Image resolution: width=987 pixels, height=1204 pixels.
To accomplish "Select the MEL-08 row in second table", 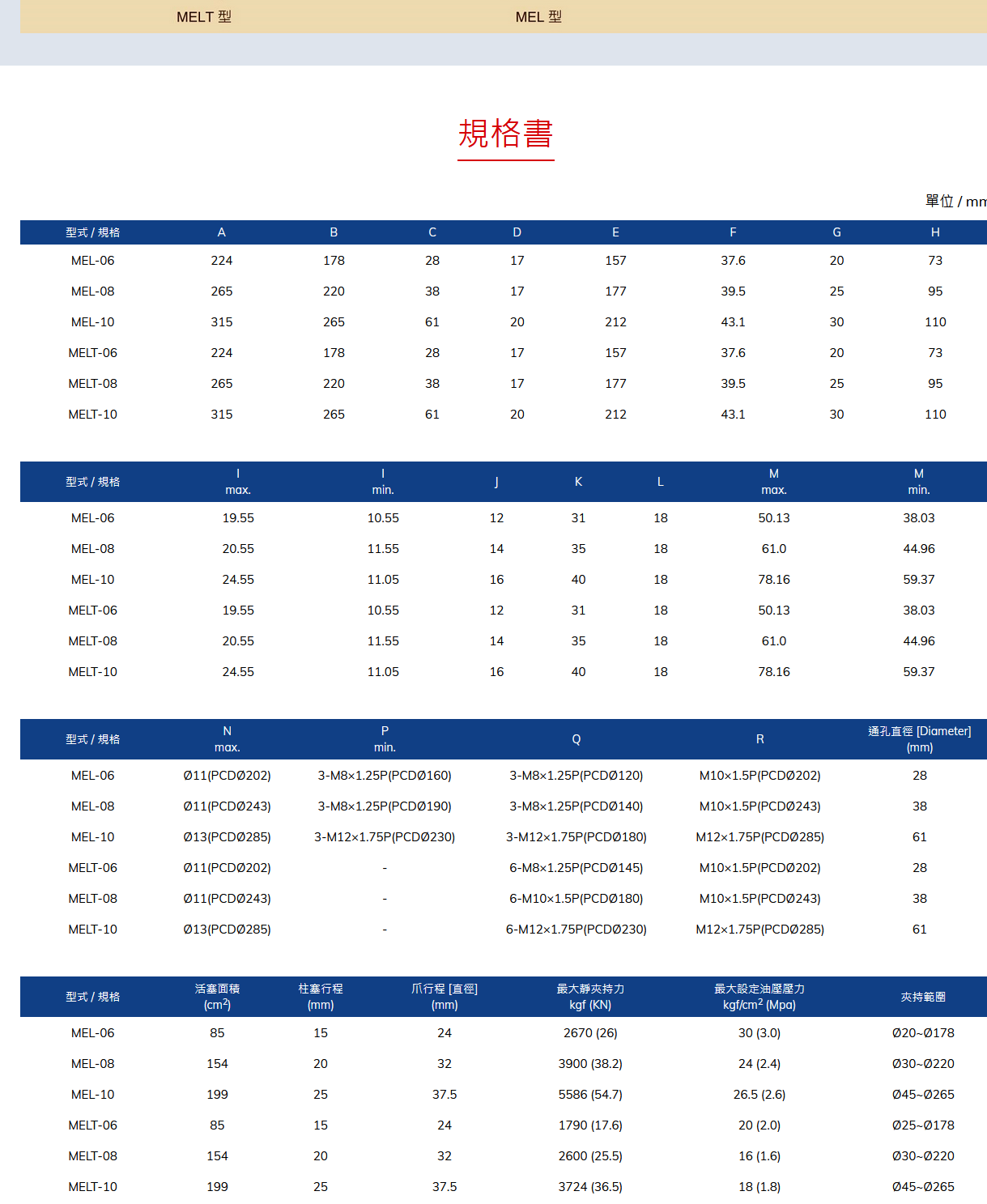I will click(93, 548).
